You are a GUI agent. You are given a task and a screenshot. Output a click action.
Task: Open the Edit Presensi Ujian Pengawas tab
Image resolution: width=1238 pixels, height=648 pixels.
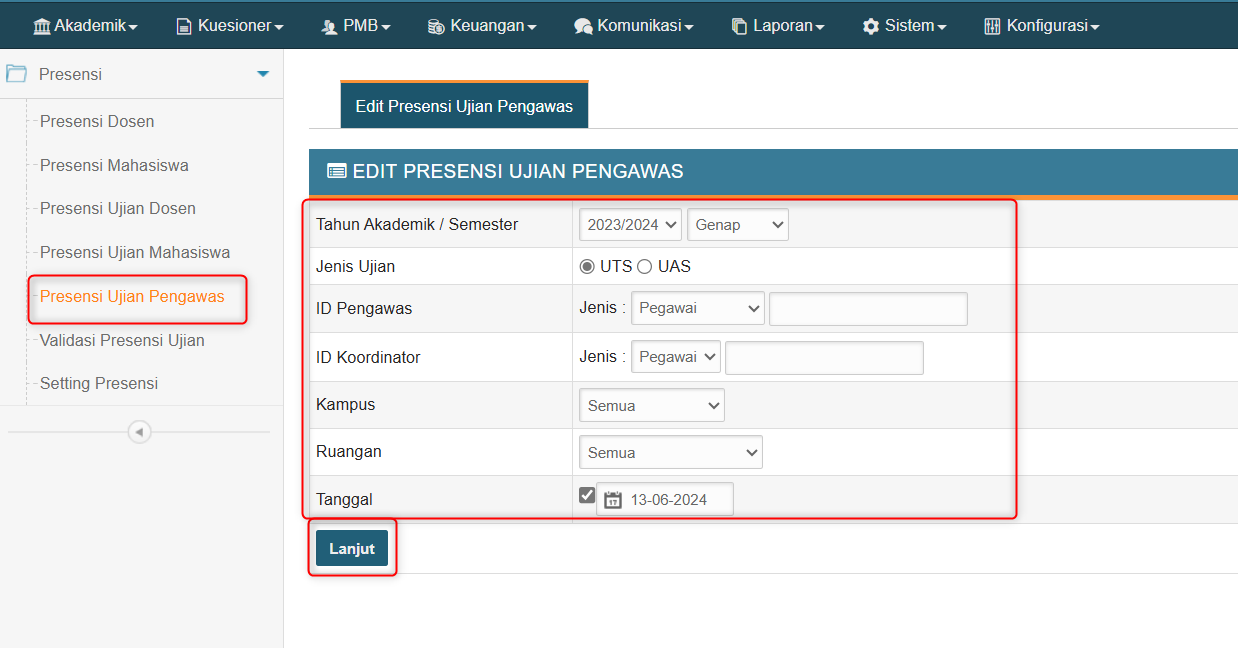[464, 106]
